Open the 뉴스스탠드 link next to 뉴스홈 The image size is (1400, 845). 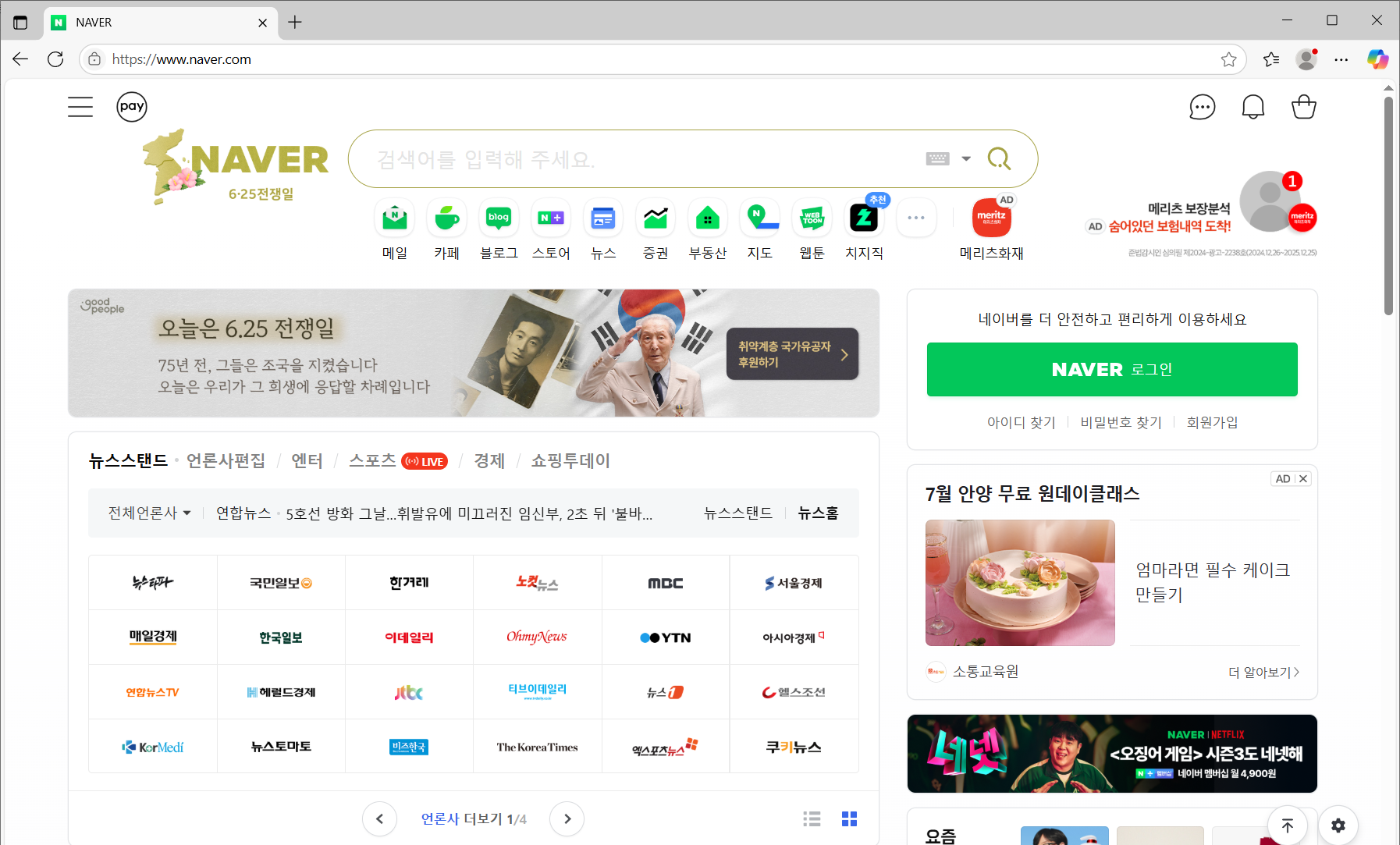[737, 513]
